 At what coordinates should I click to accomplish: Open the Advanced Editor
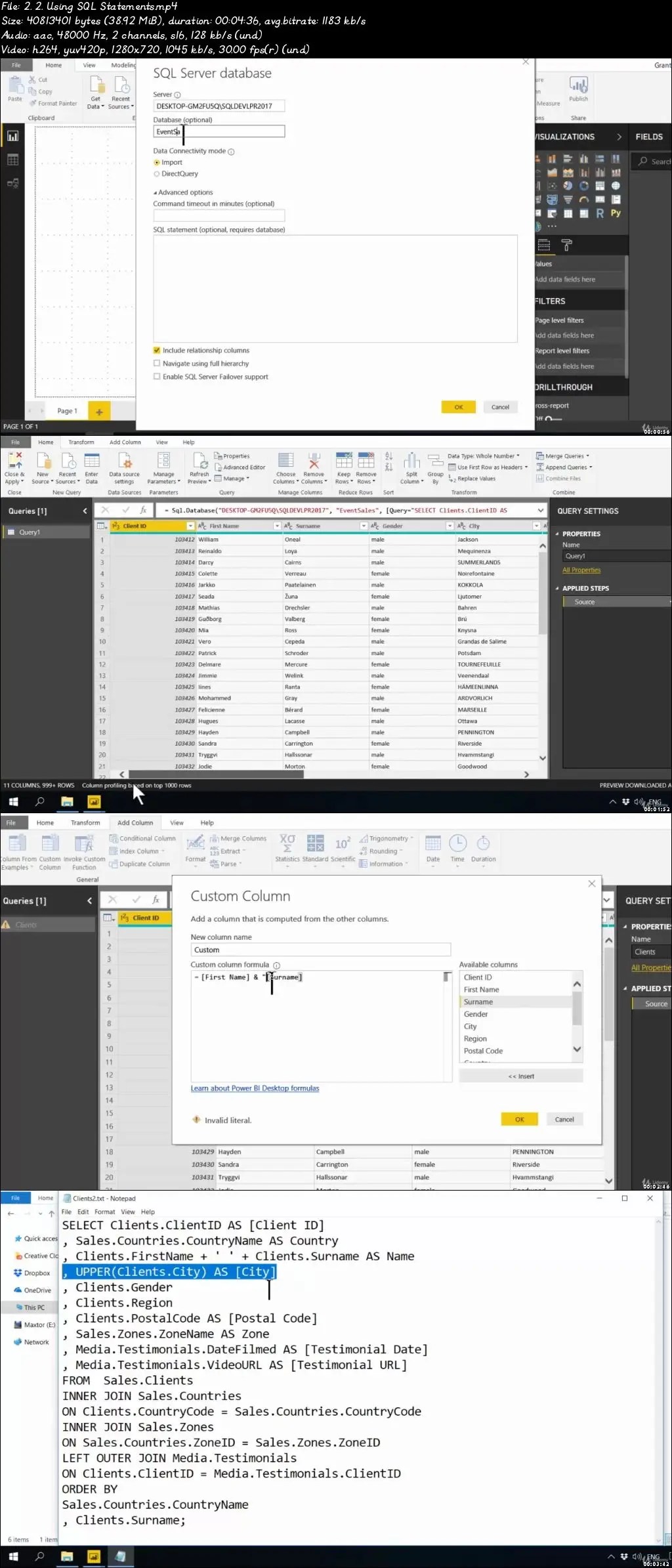240,467
